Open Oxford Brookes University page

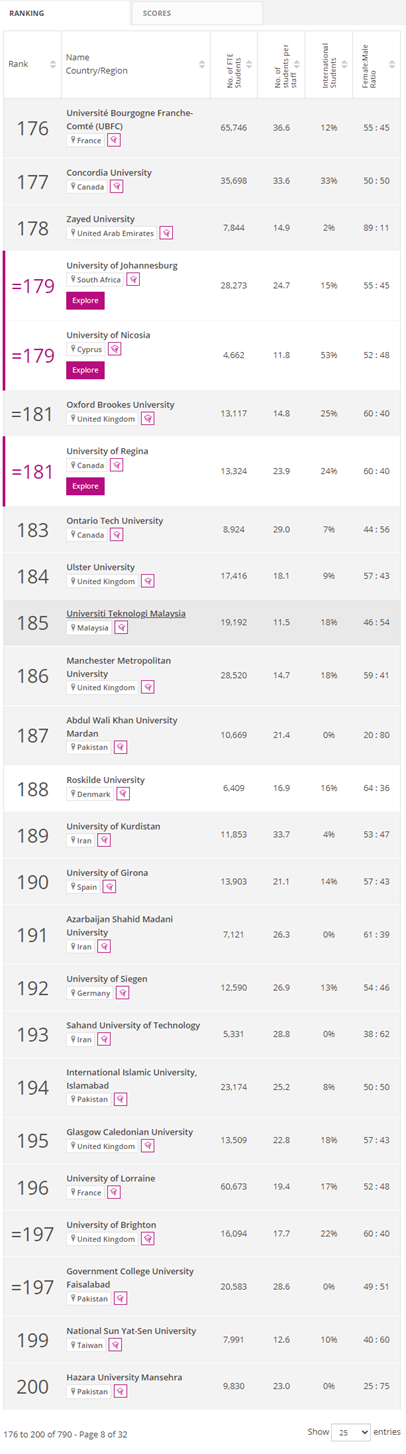pyautogui.click(x=120, y=404)
